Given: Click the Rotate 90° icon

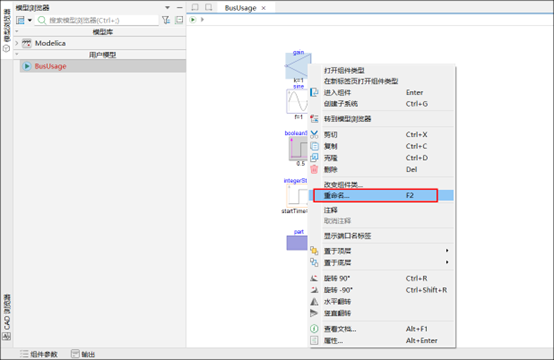Looking at the screenshot, I should 314,278.
